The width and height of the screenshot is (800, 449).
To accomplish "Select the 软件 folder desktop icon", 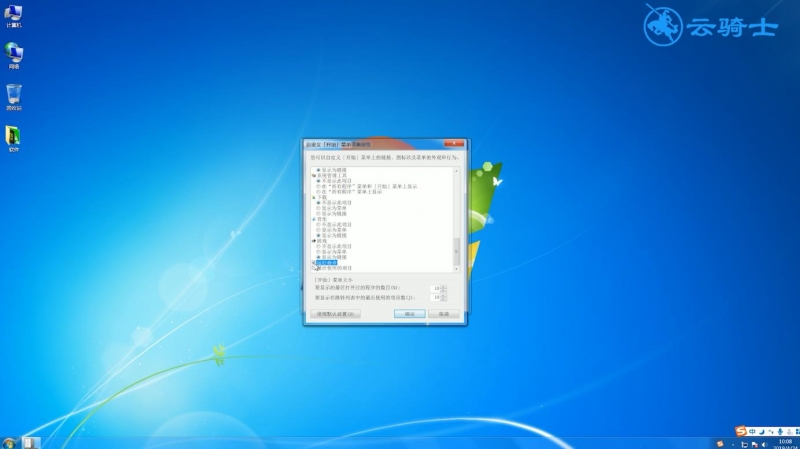I will (13, 139).
